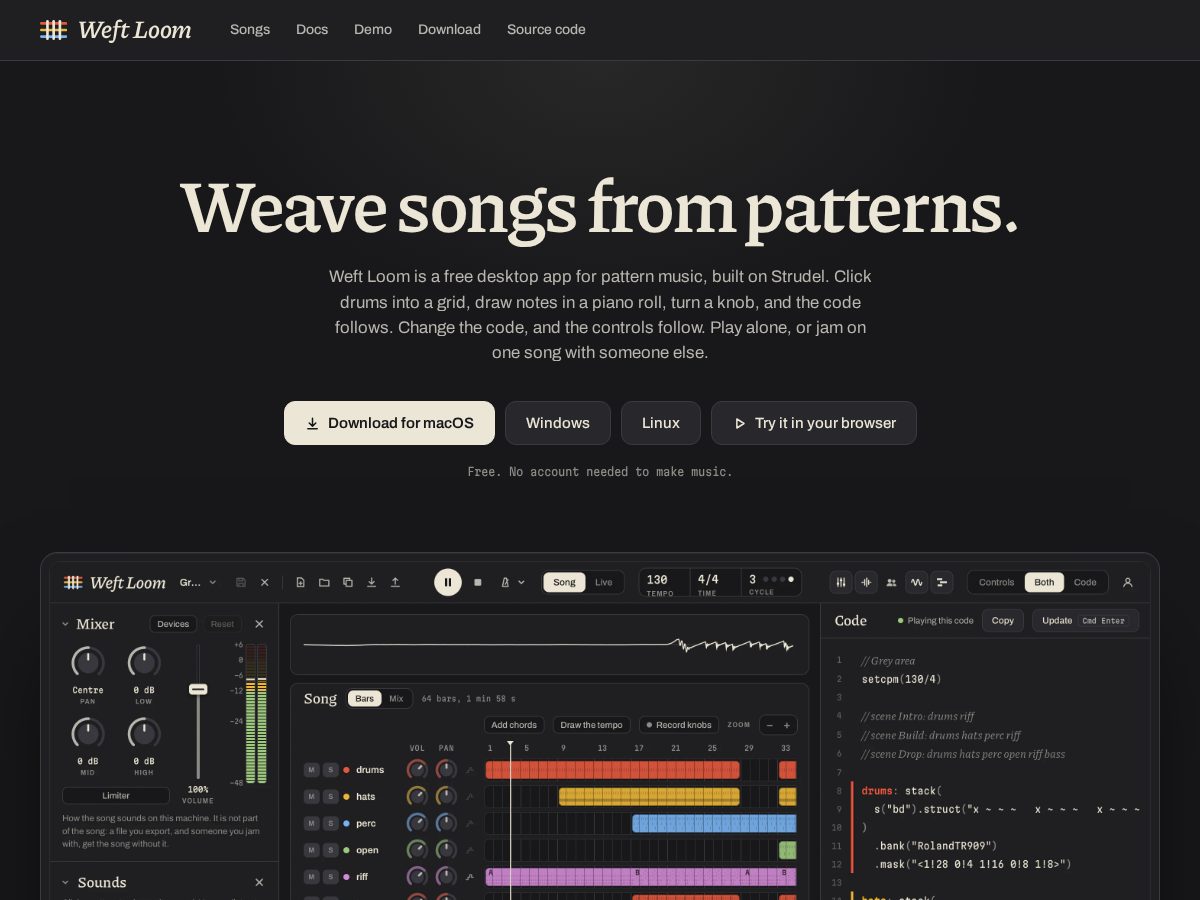Click the riff automation curve icon

pyautogui.click(x=470, y=877)
